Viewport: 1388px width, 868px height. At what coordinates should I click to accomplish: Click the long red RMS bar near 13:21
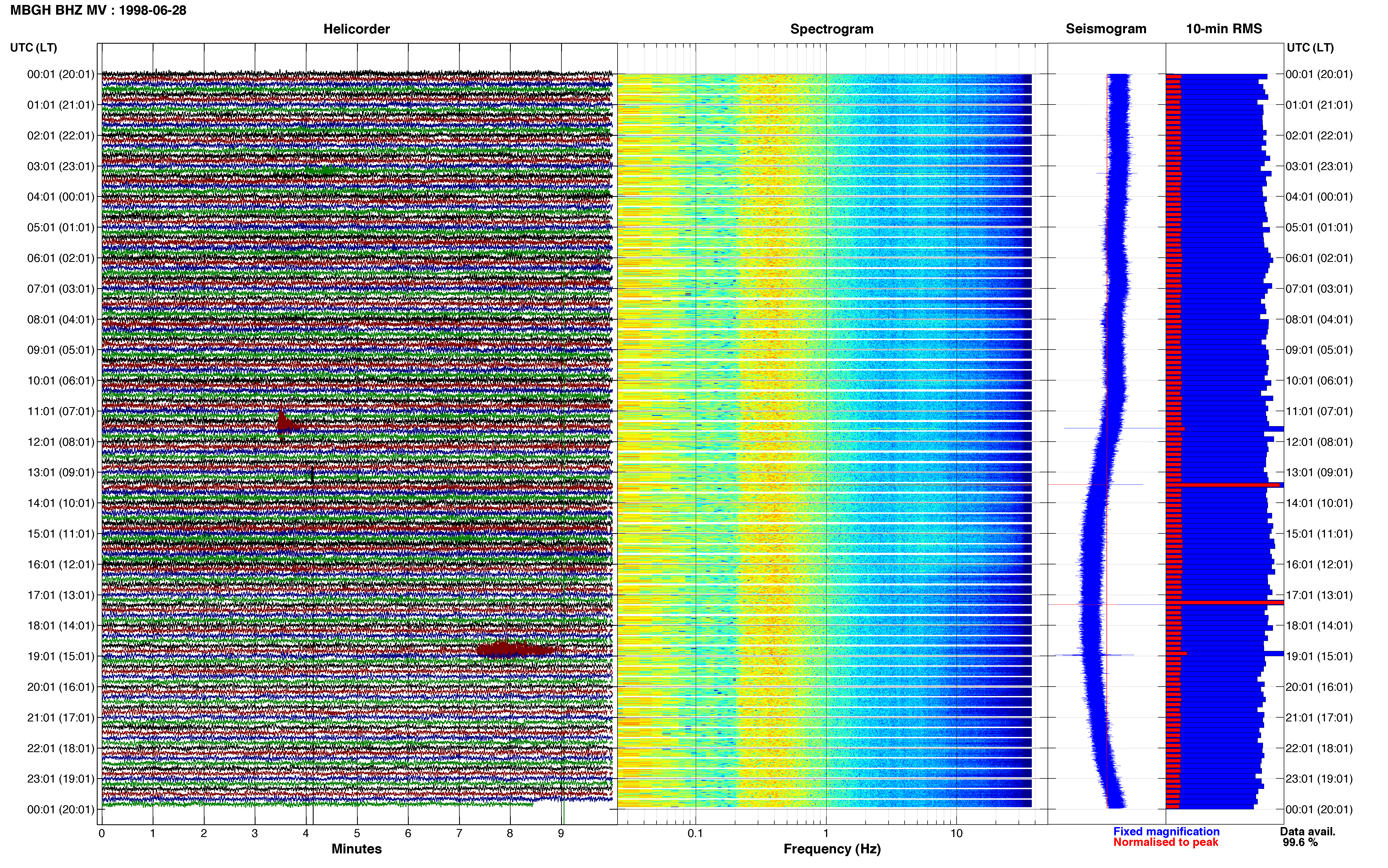[1223, 485]
